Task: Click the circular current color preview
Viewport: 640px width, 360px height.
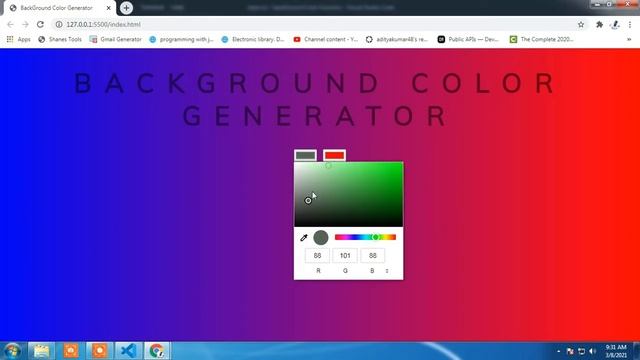Action: point(321,238)
